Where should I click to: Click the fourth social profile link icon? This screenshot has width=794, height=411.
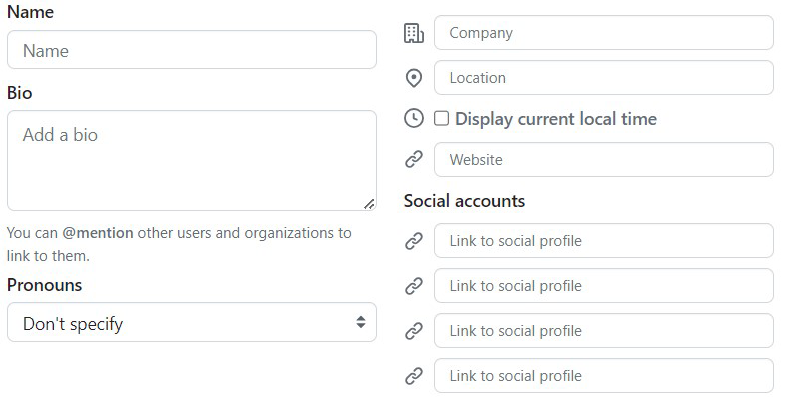[x=413, y=376]
